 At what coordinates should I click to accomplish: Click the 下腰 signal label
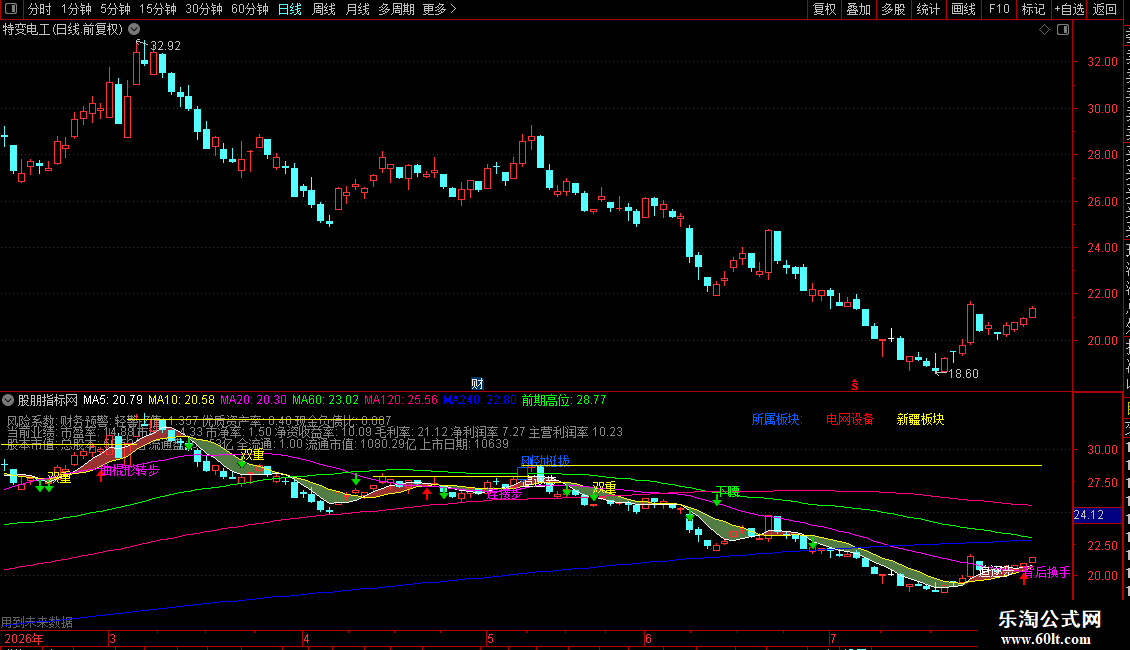tap(728, 491)
